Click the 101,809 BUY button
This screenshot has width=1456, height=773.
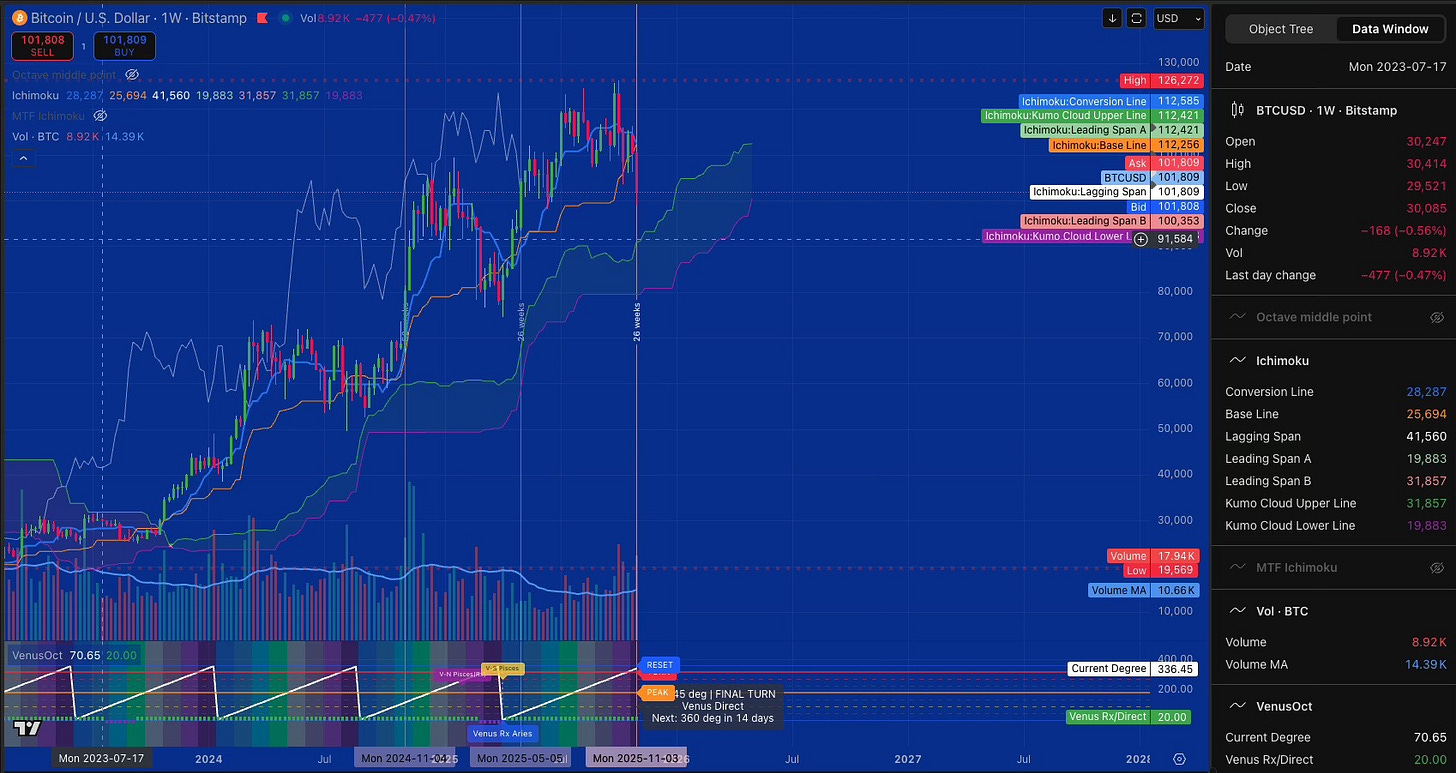point(125,45)
